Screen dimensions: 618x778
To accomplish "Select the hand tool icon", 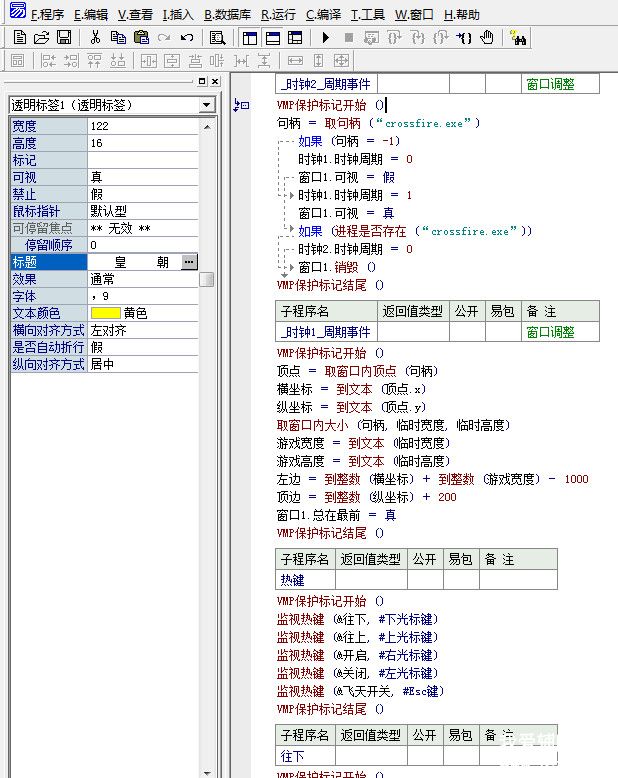I will (x=487, y=38).
